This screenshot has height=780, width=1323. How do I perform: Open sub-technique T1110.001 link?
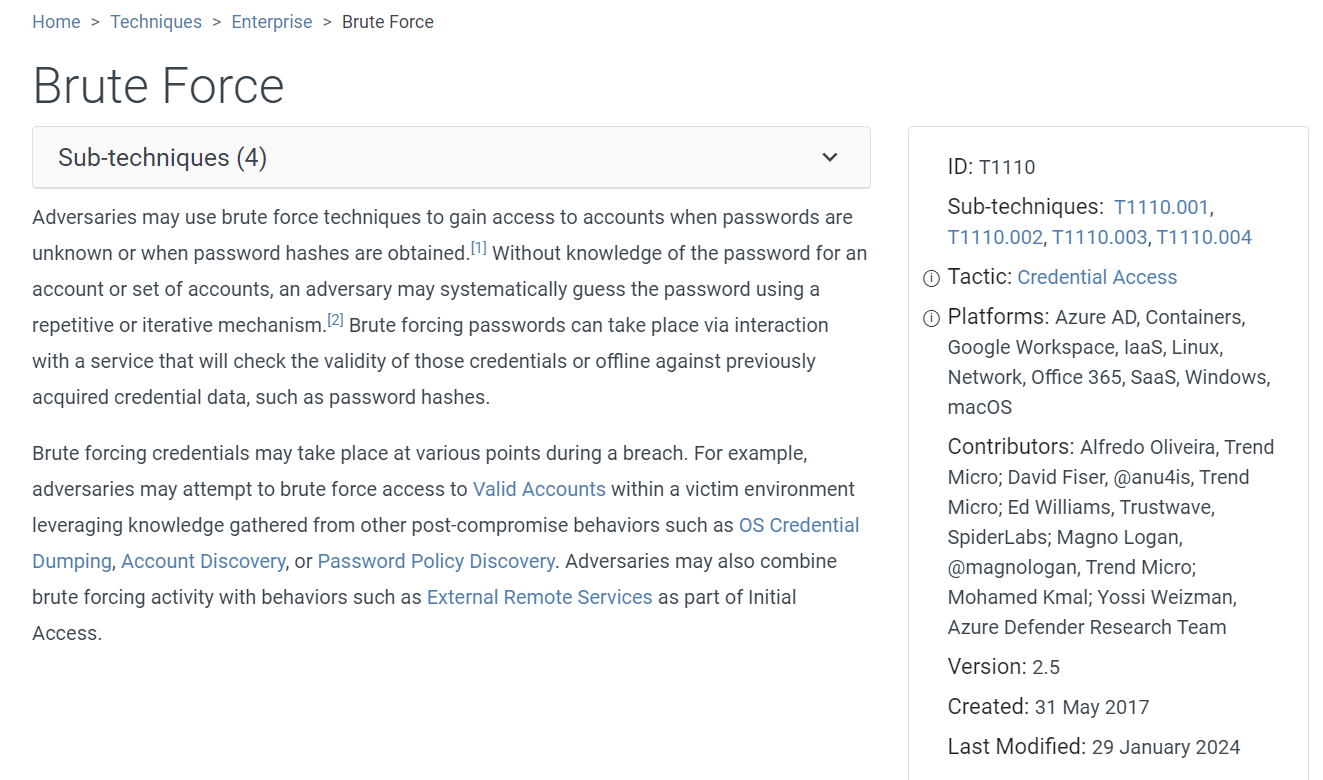(1161, 207)
